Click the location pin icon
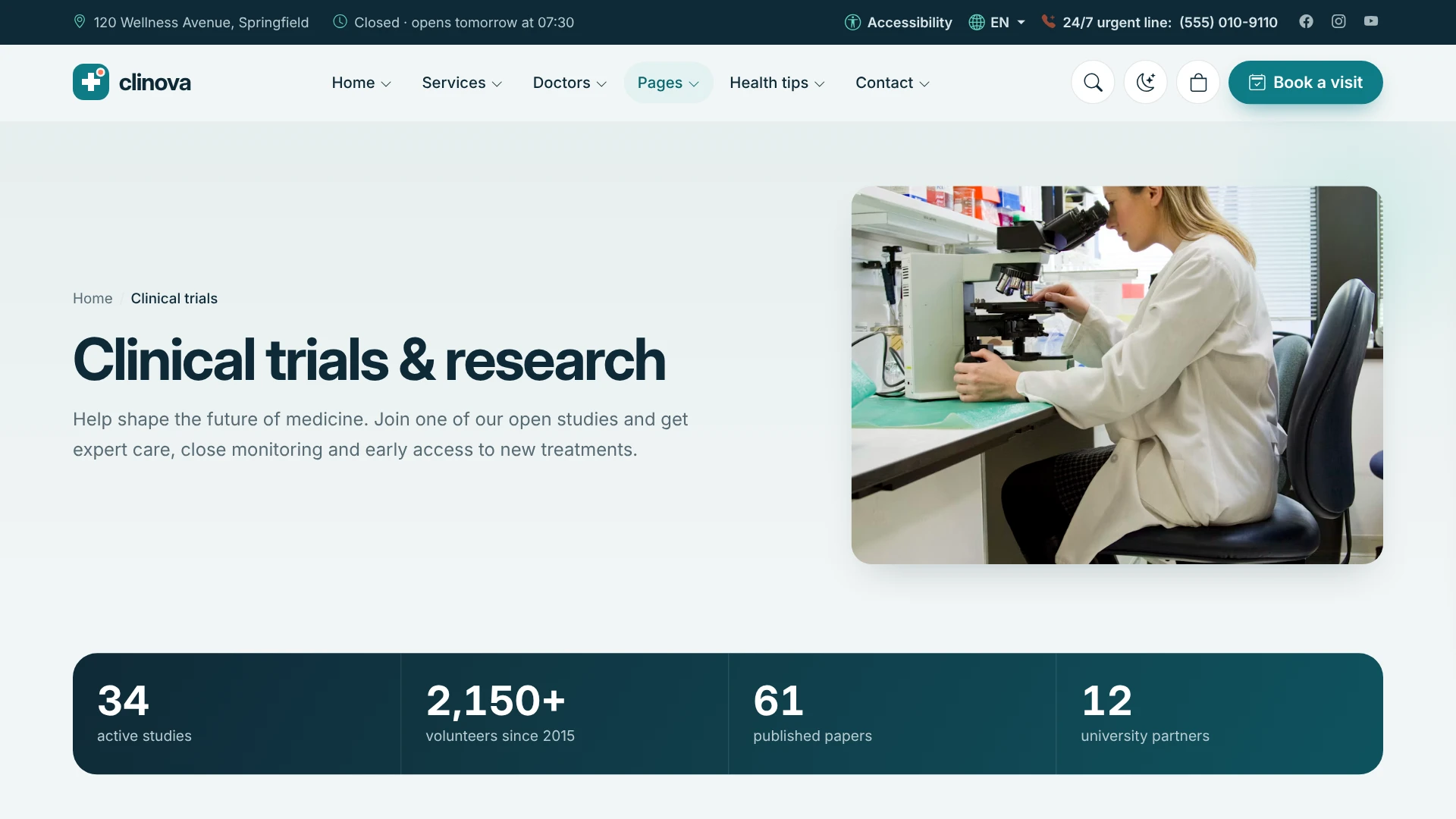This screenshot has height=819, width=1456. click(80, 22)
